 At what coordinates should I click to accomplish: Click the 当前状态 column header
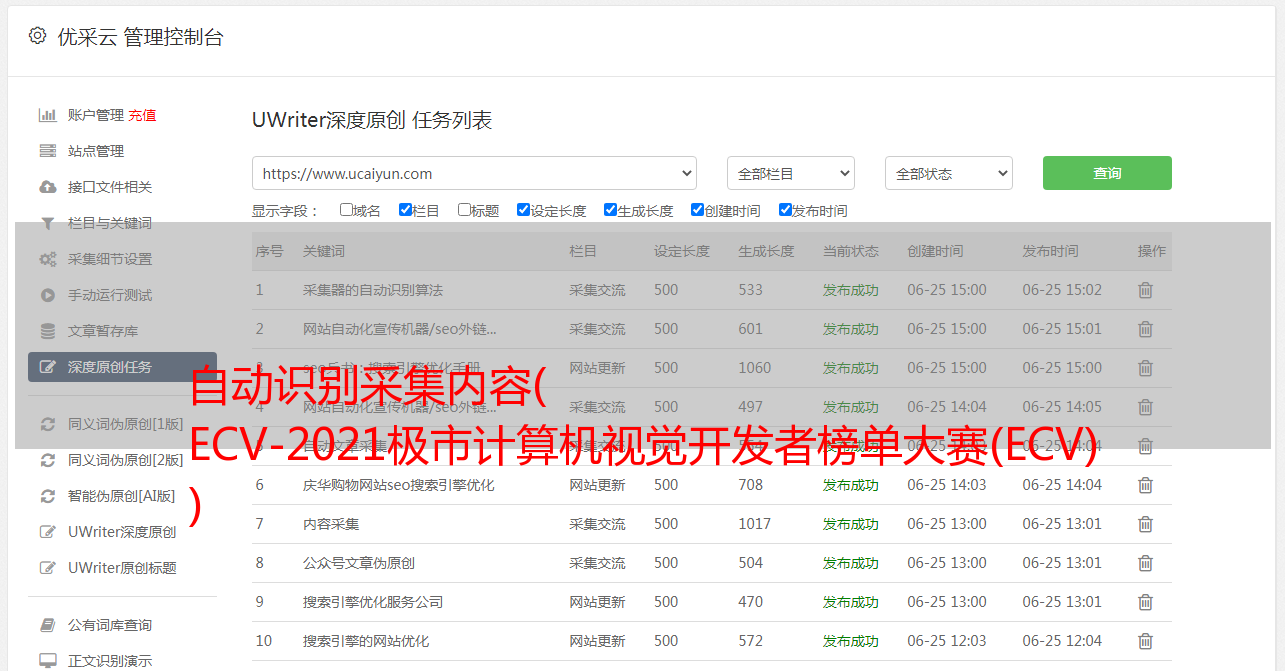tap(851, 251)
